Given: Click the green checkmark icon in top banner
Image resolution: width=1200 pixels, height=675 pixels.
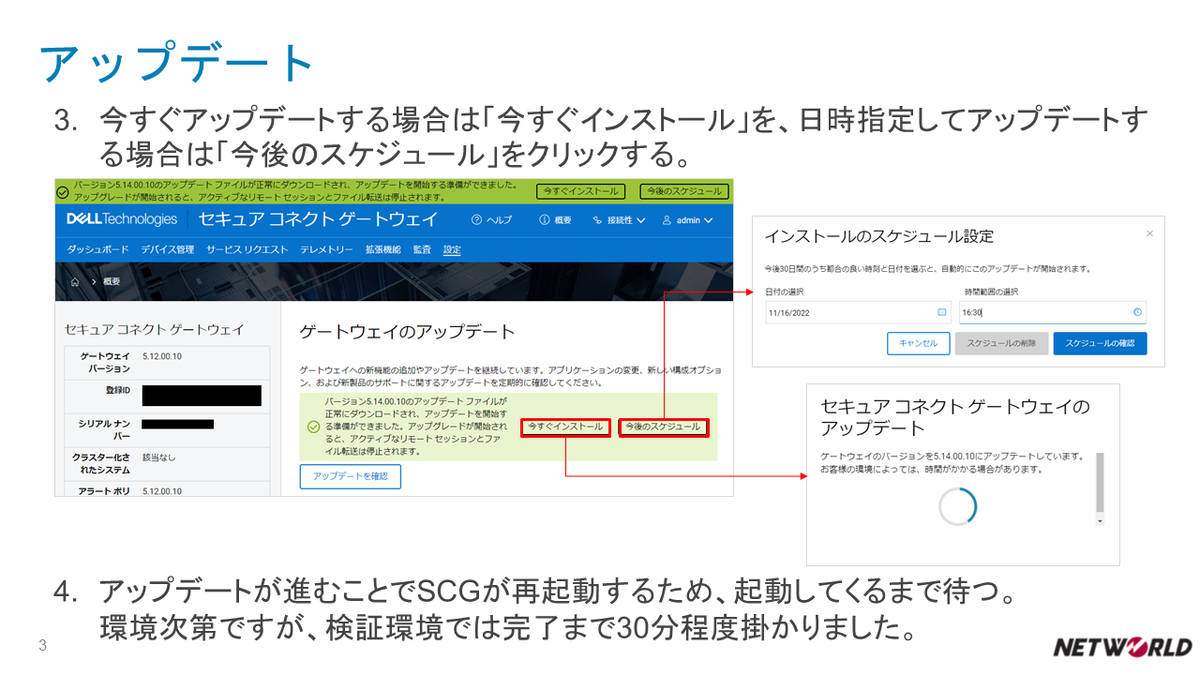Looking at the screenshot, I should [63, 190].
